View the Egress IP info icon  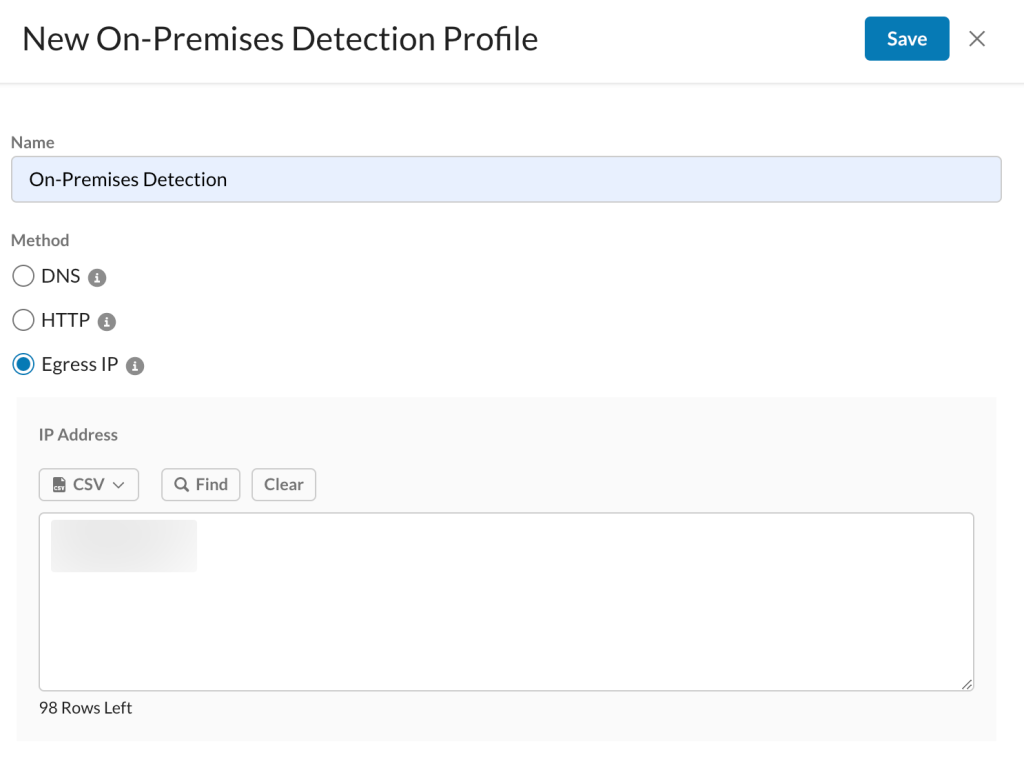(x=135, y=366)
